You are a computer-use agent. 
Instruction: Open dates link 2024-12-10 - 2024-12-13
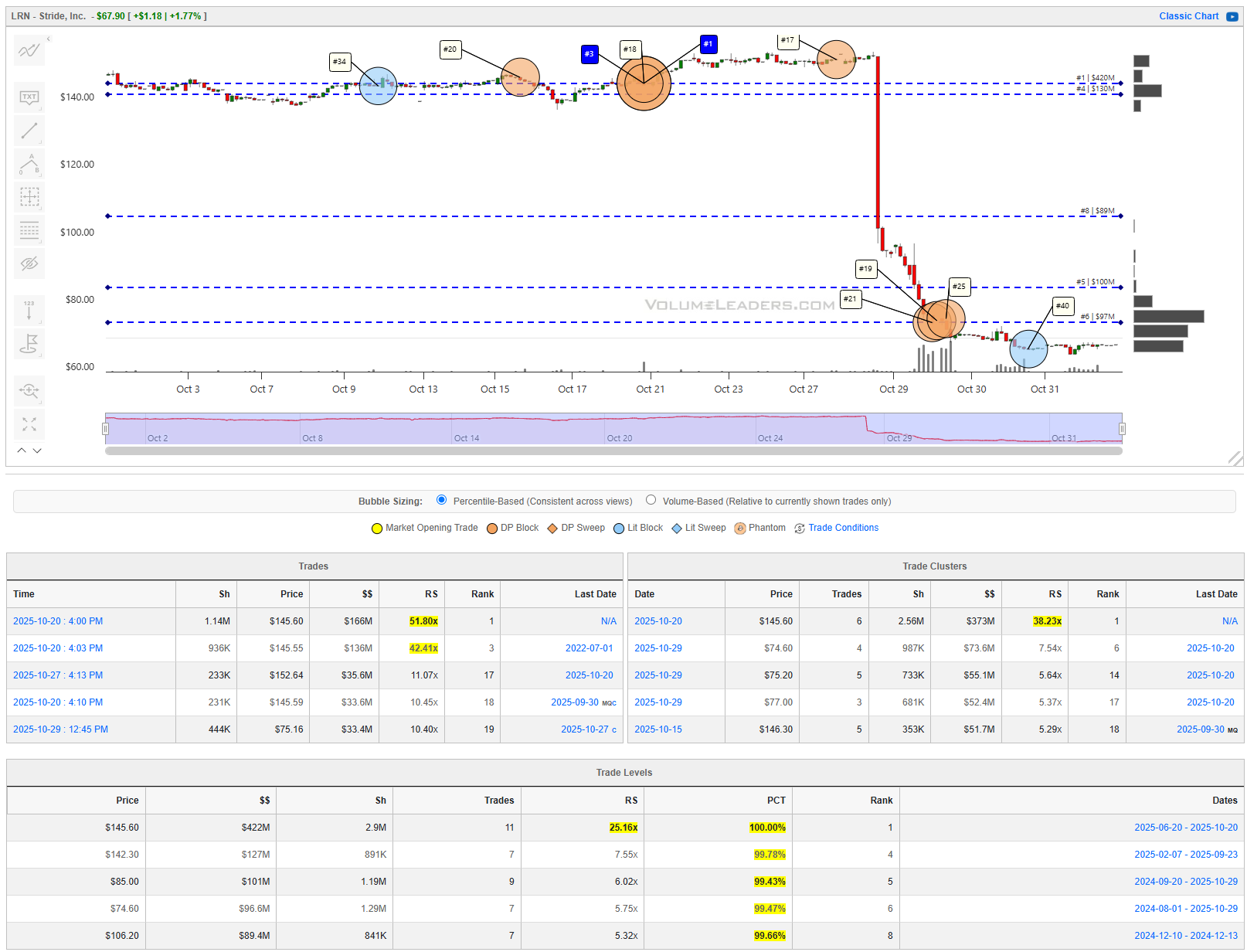pyautogui.click(x=1185, y=936)
